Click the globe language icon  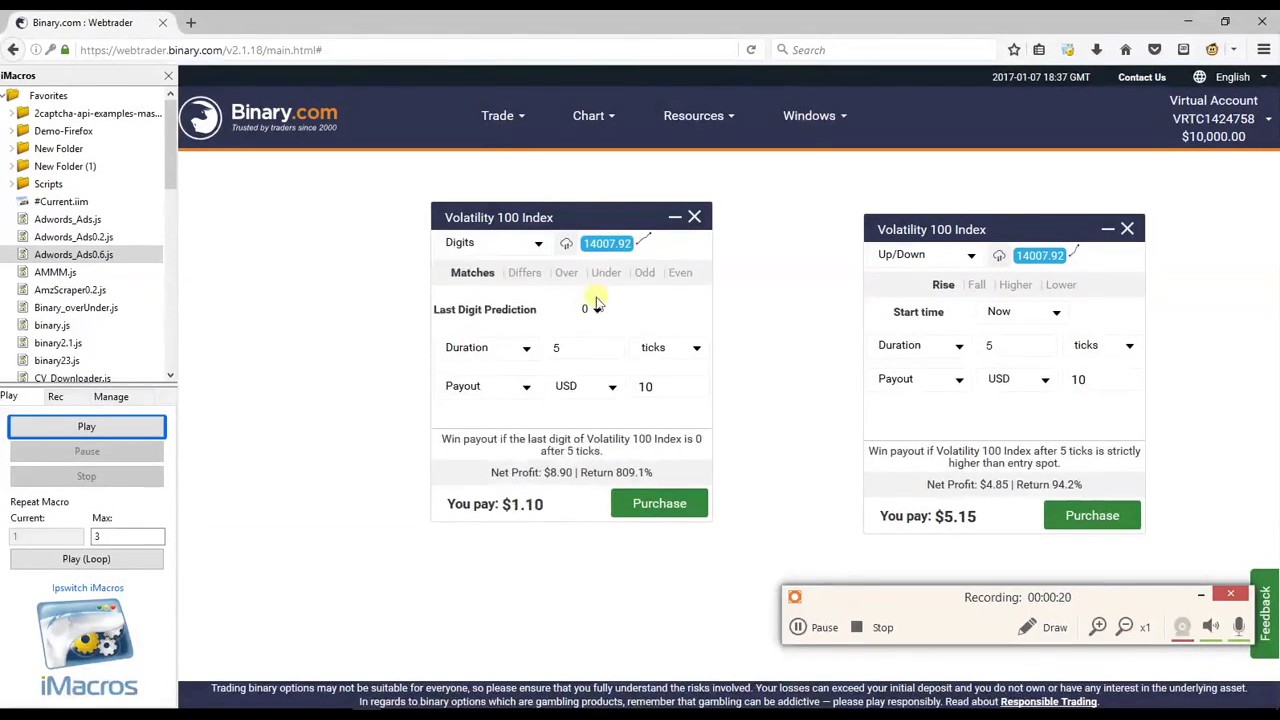point(1199,77)
